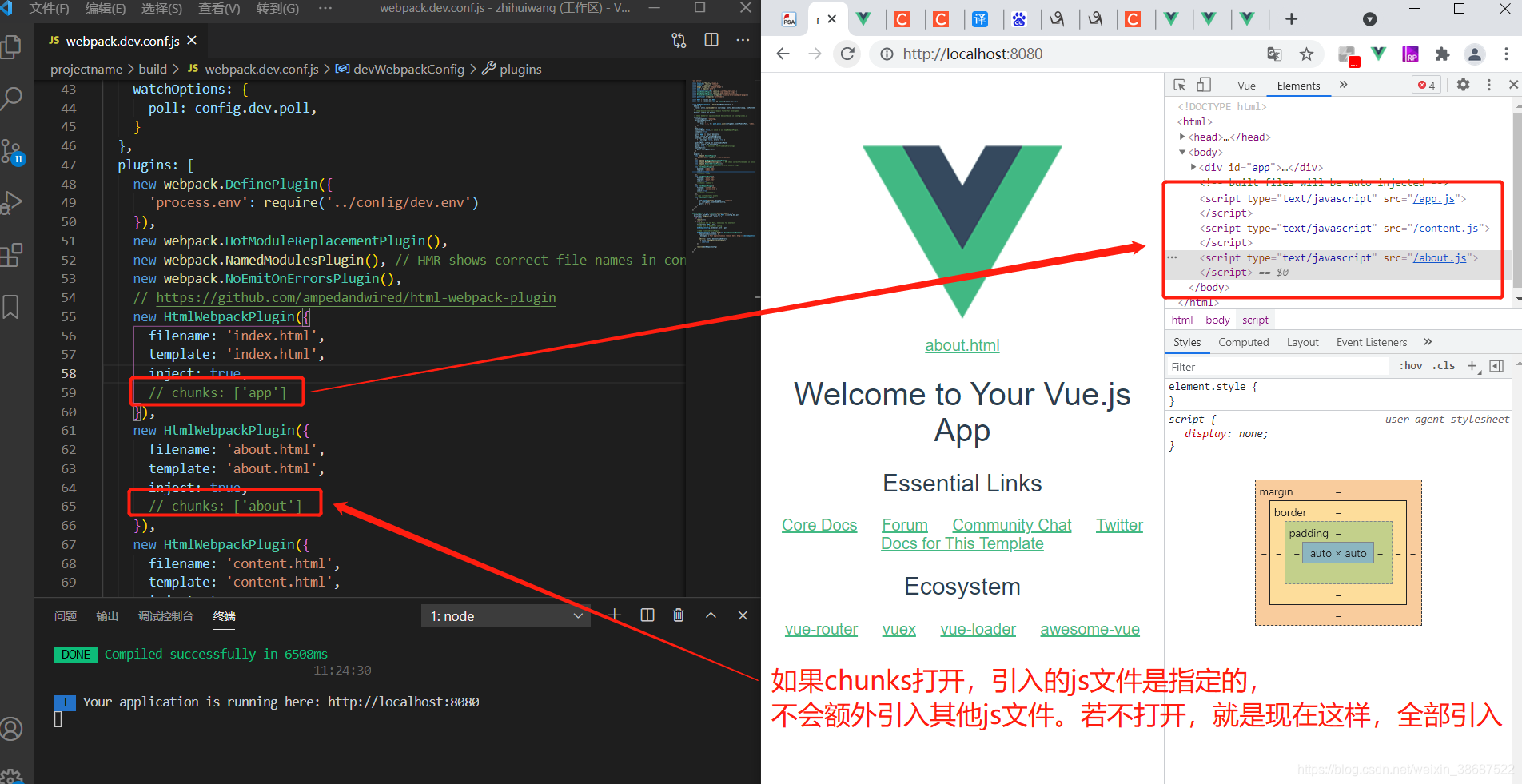Open the browser profile avatar

pyautogui.click(x=1474, y=54)
